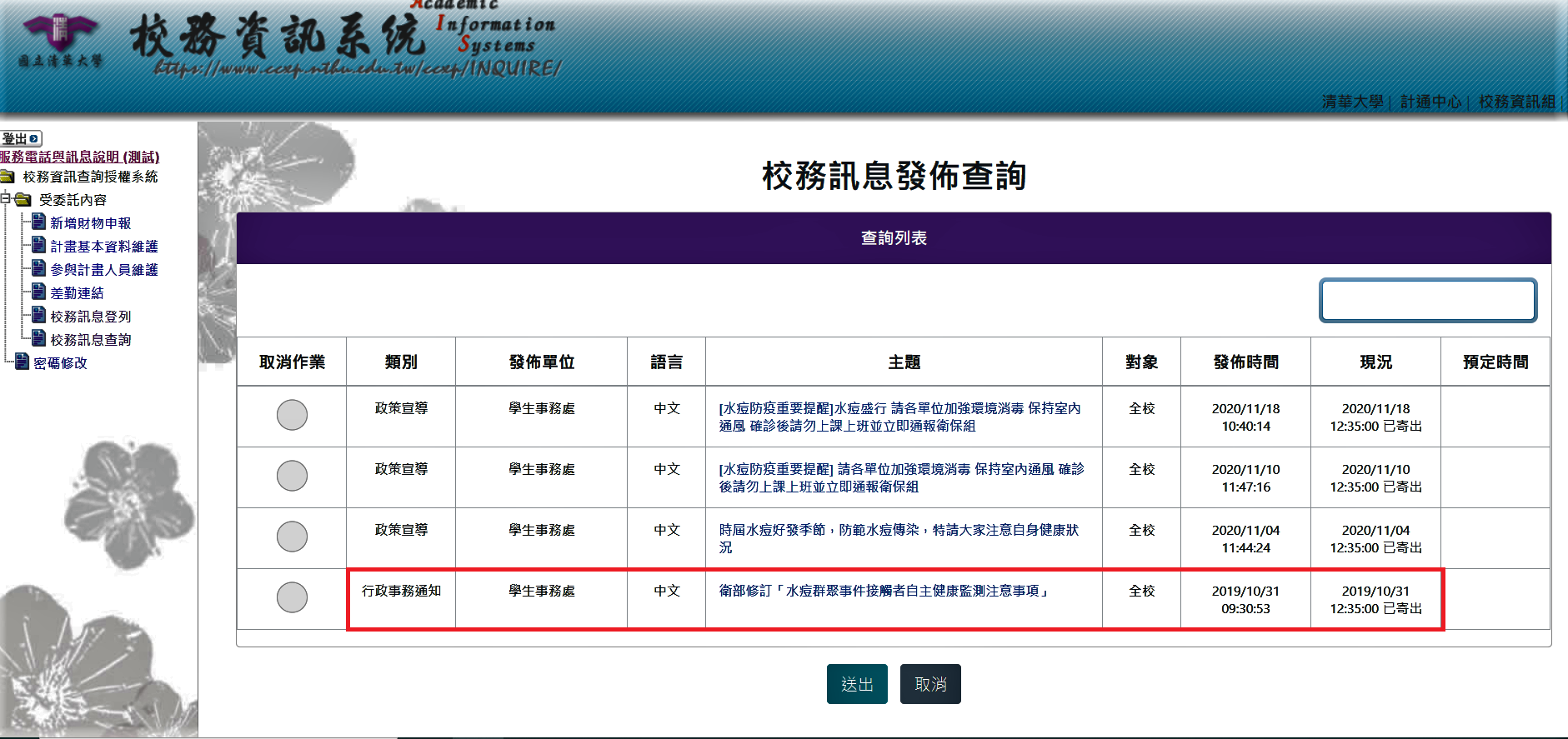
Task: Select the radio button for the 2020/11/10 announcement
Action: pyautogui.click(x=292, y=476)
